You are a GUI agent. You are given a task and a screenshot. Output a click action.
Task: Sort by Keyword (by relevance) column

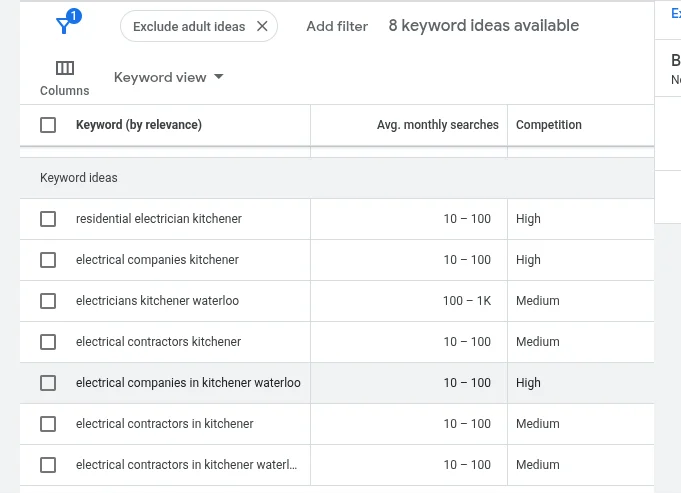139,125
